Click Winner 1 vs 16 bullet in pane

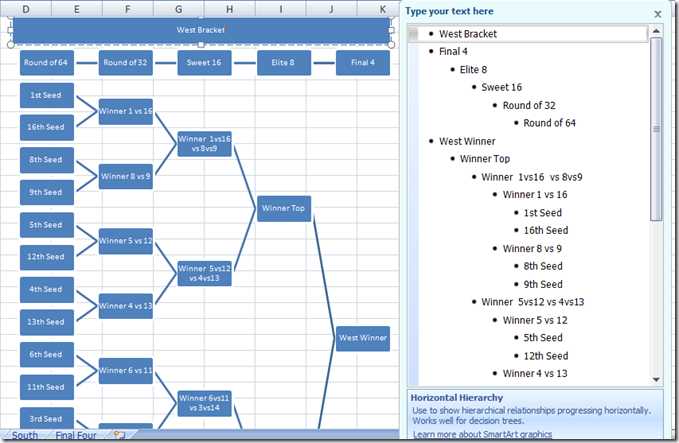pyautogui.click(x=535, y=195)
